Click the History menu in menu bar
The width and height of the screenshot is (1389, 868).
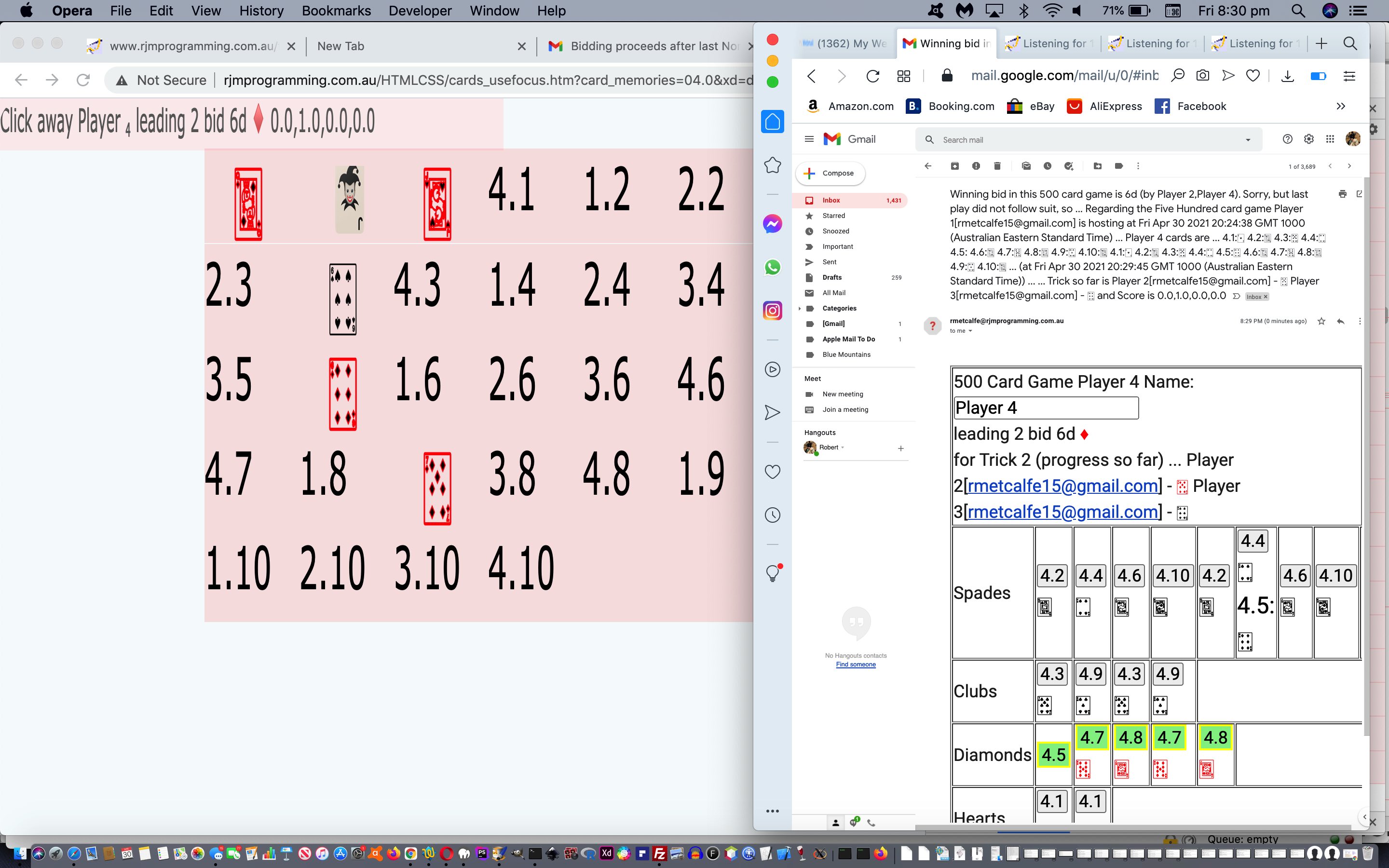click(261, 11)
